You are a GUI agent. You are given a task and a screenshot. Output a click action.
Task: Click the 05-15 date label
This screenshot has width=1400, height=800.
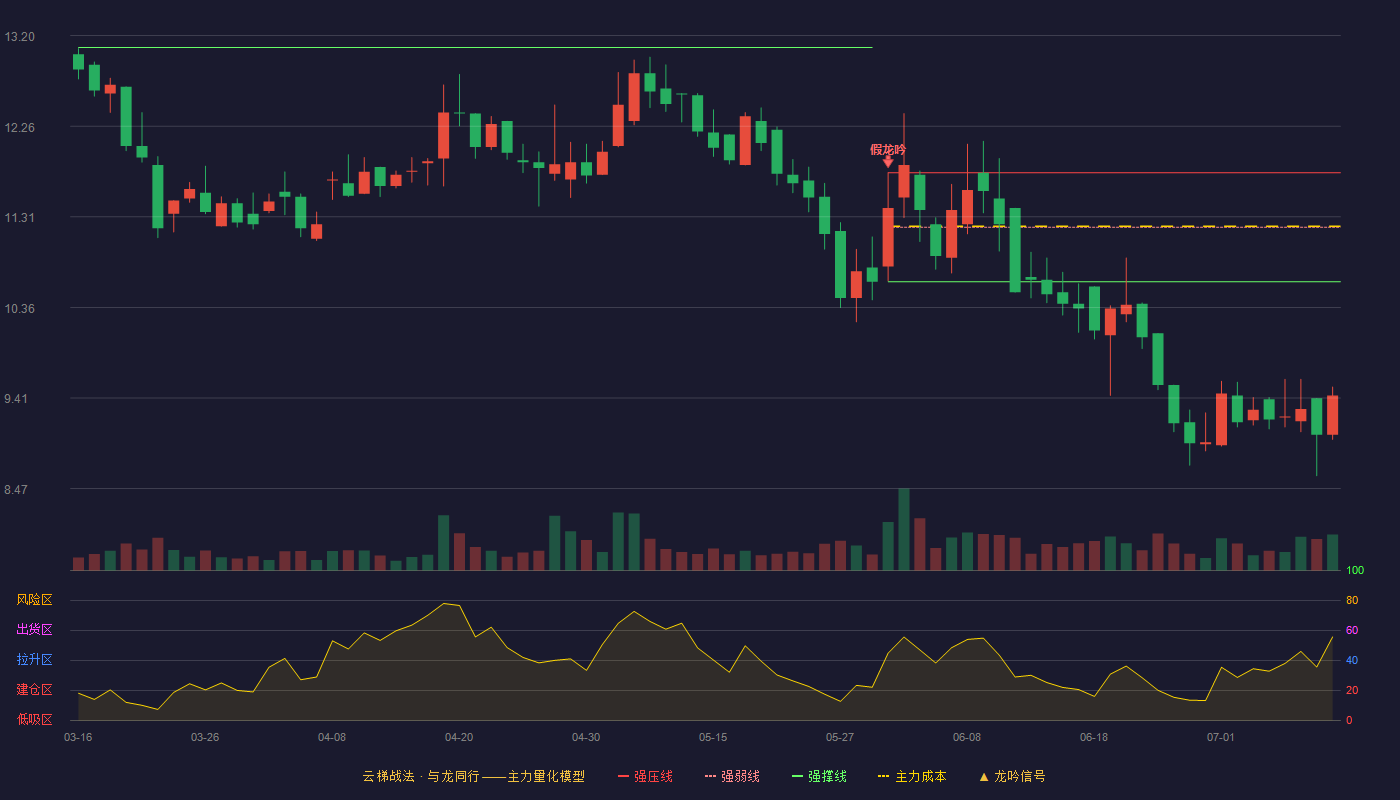click(713, 738)
